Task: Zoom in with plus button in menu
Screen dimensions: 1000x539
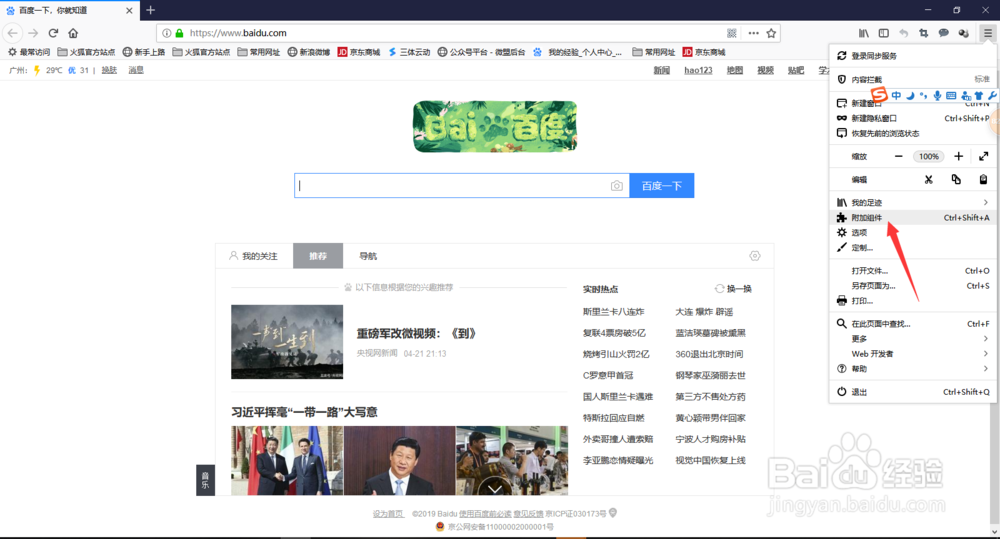Action: coord(959,156)
